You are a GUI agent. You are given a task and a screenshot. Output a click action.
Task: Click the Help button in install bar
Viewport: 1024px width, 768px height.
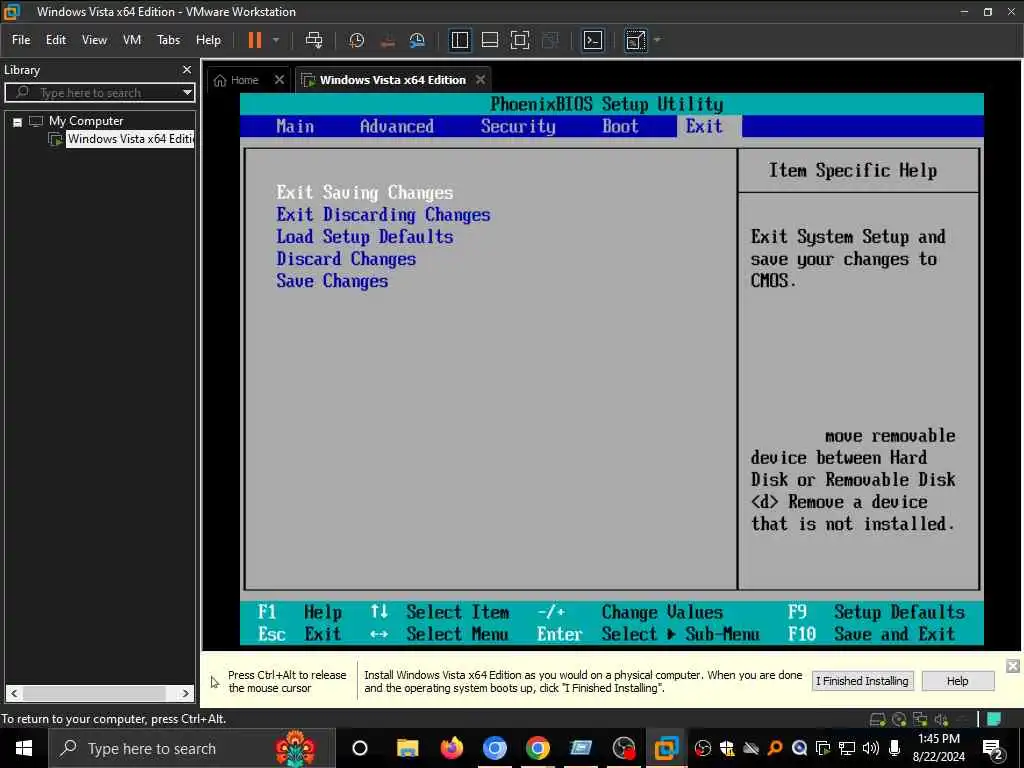(x=957, y=681)
